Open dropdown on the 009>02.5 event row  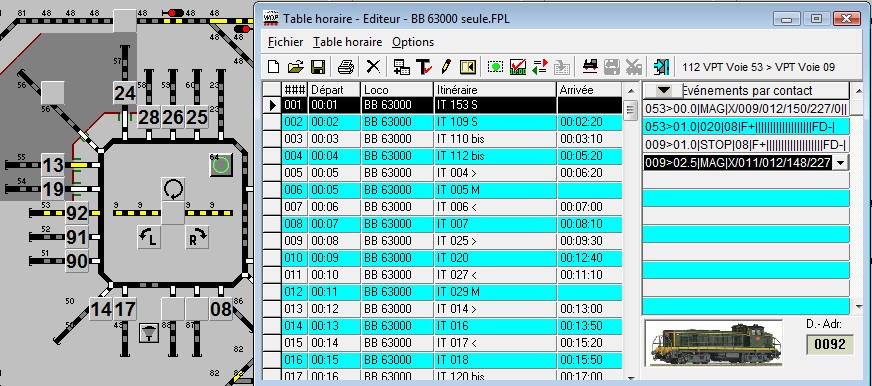coord(840,162)
